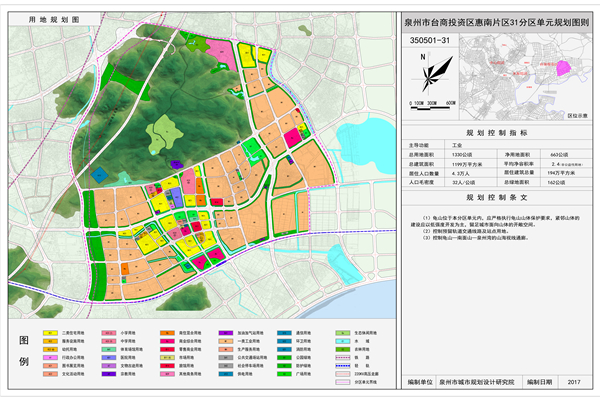
Task: Click the north arrow compass rose
Action: coord(426,71)
